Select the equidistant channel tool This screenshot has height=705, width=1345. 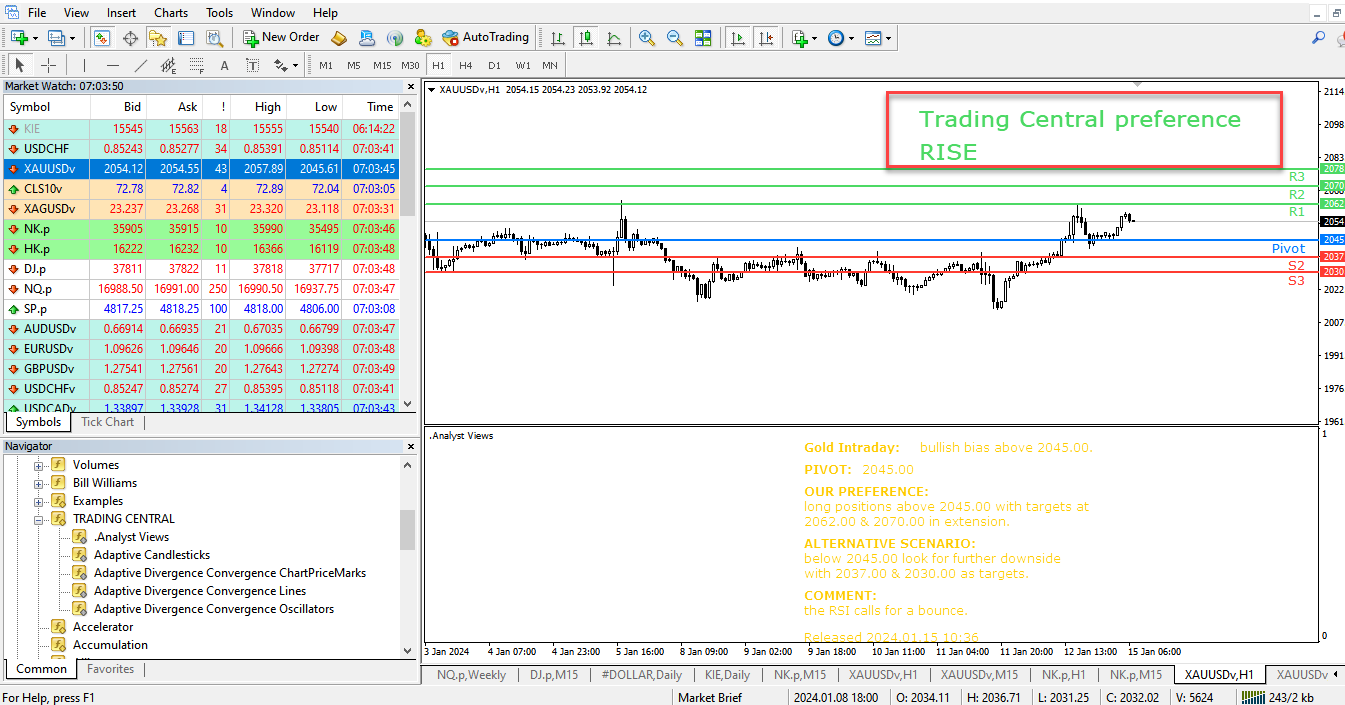[169, 65]
